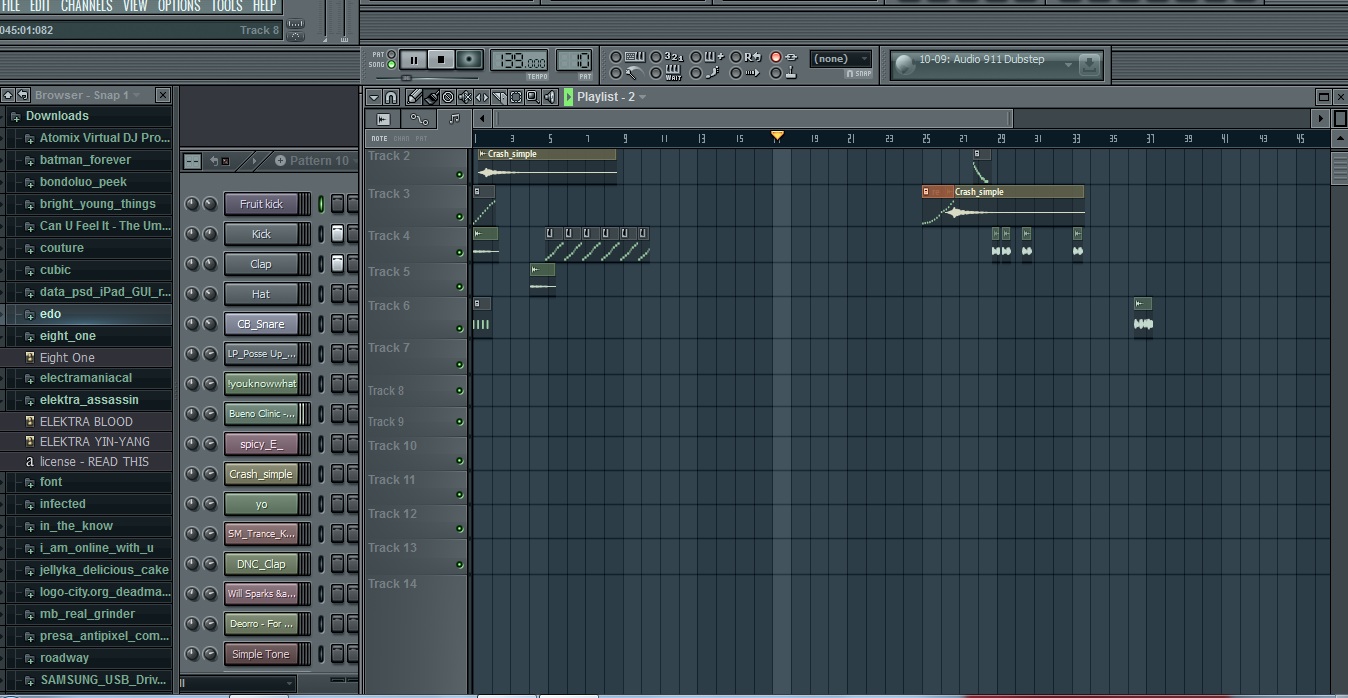Select the slip tool in Playlist toolbar
1348x698 pixels.
tap(482, 97)
